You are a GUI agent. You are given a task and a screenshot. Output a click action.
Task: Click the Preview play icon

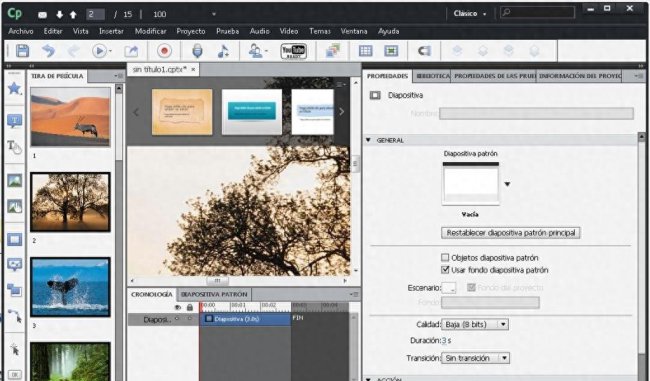(99, 51)
